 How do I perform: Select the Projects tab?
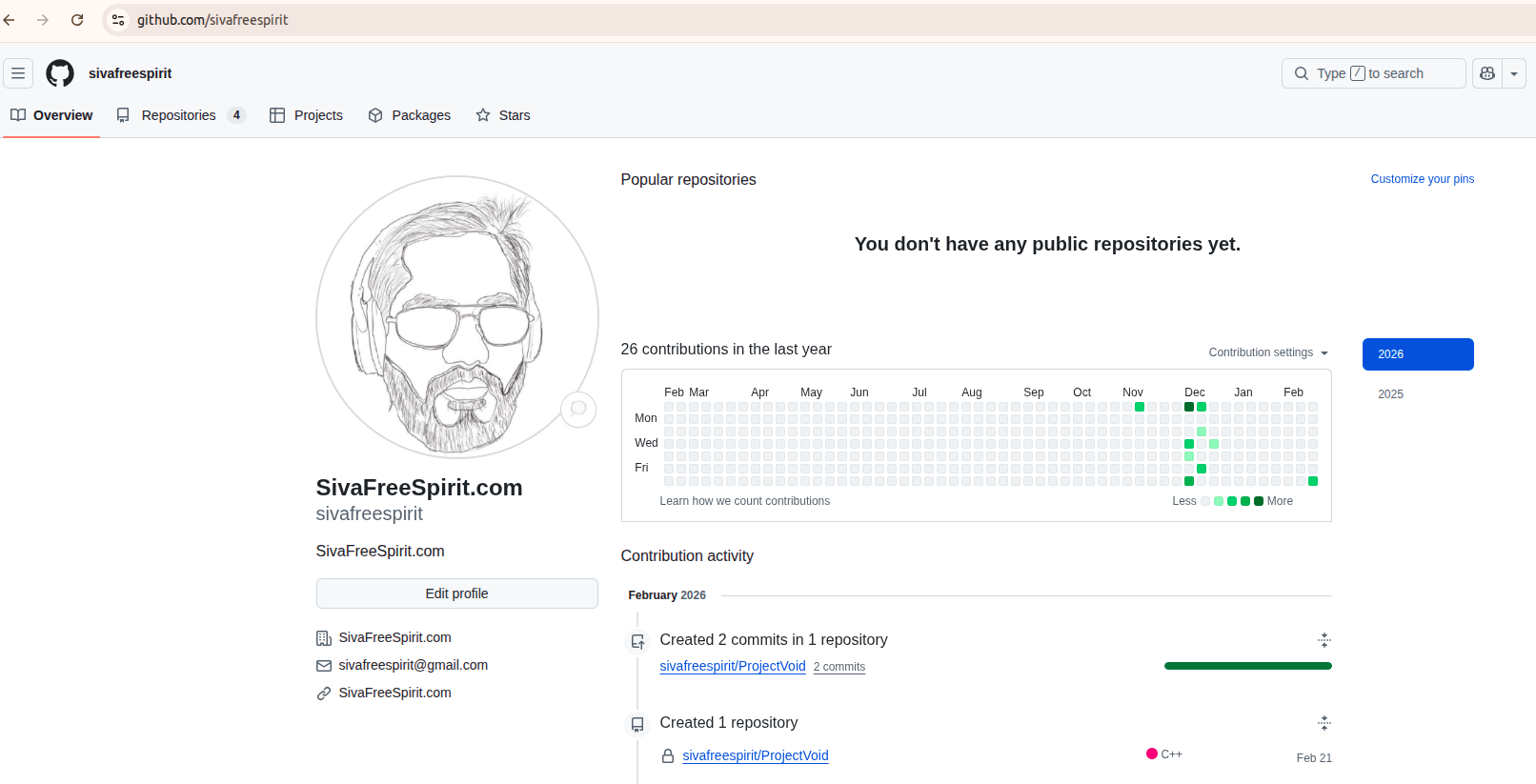(x=306, y=115)
